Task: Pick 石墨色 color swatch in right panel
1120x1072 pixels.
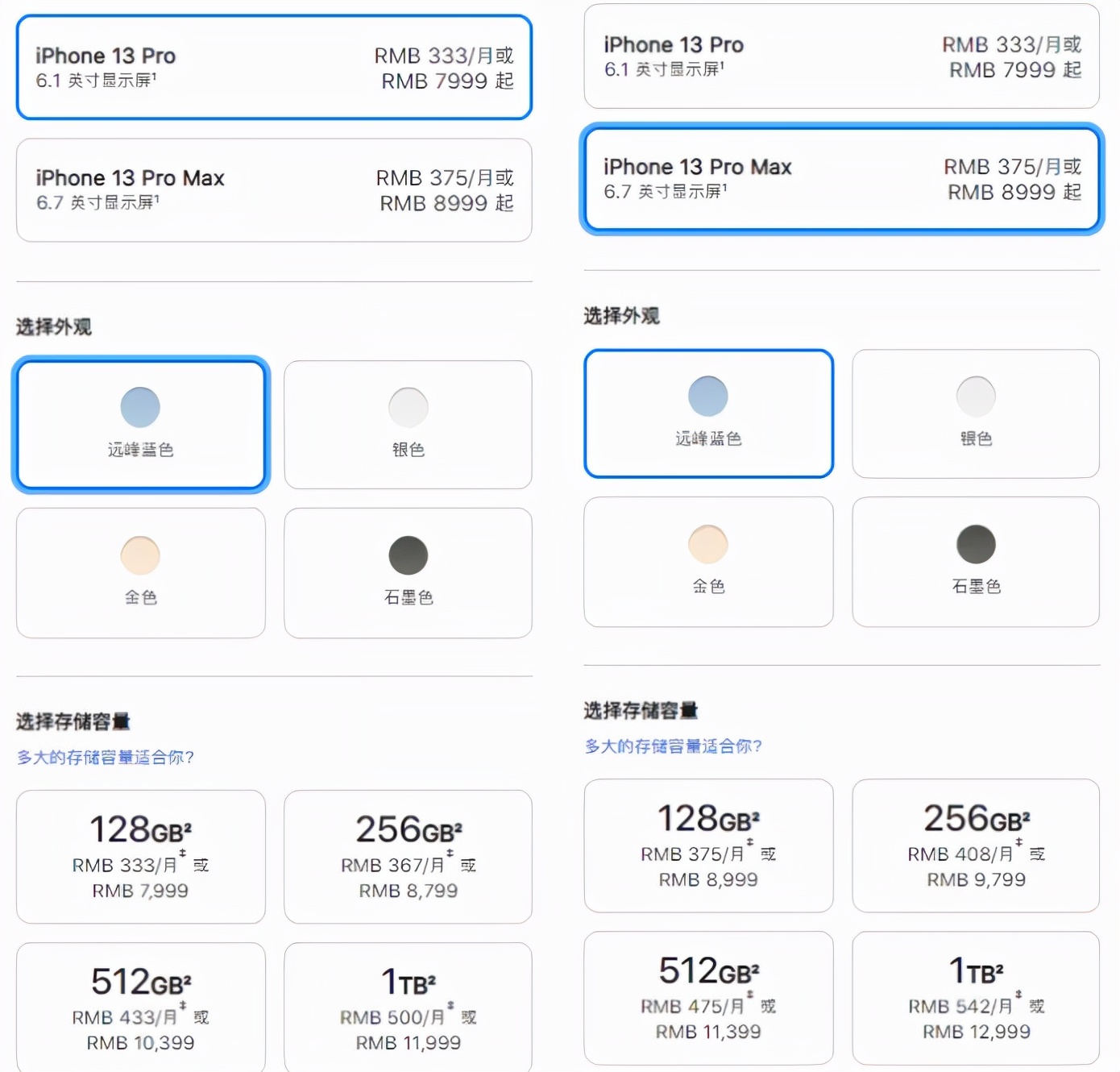Action: pos(976,562)
